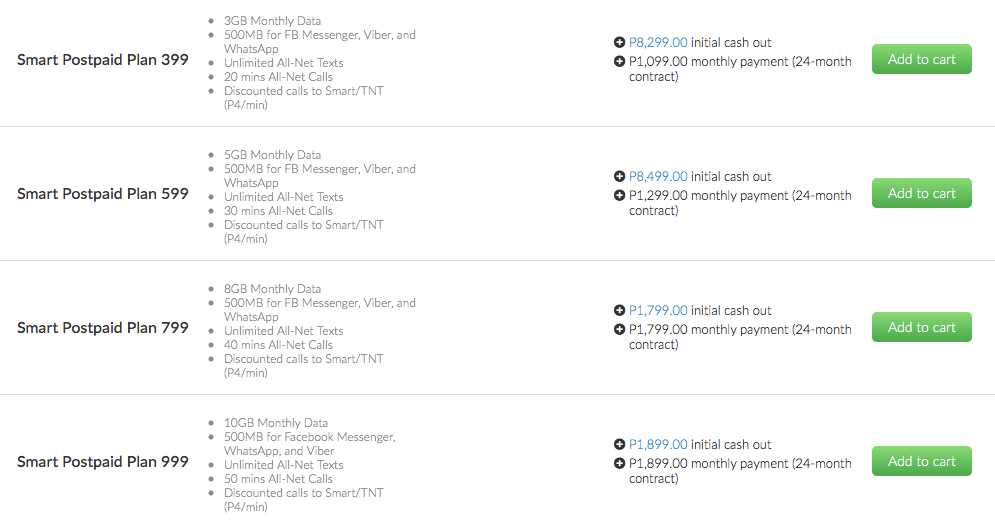Screen dimensions: 995x524
Task: Add Smart Postpaid Plan 799 to cart
Action: [921, 327]
